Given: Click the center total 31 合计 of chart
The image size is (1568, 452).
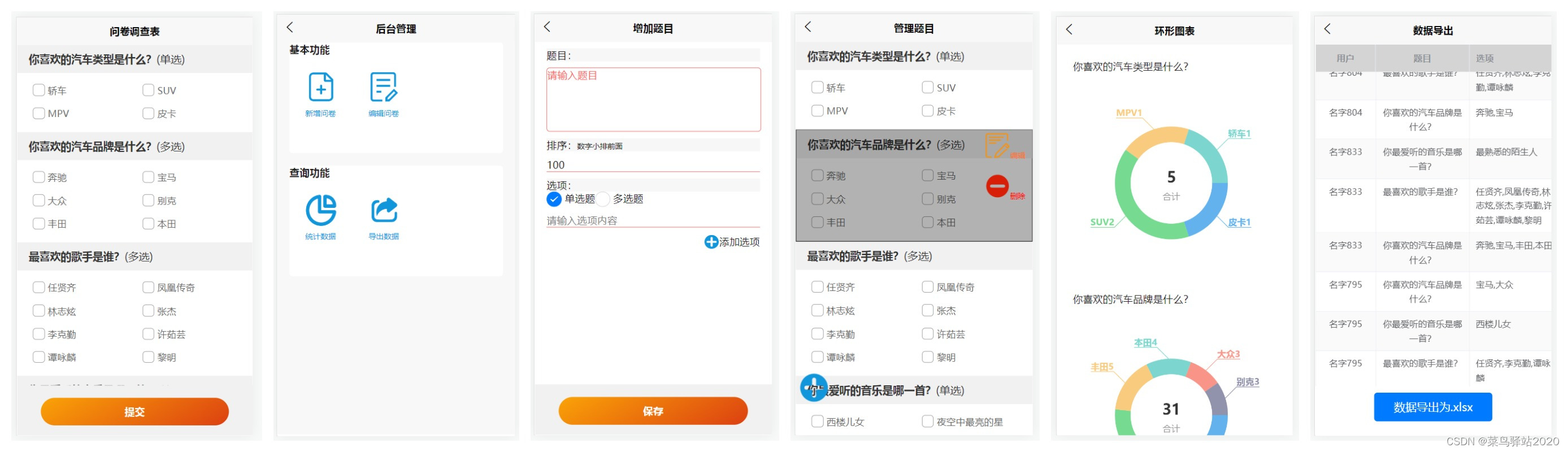Looking at the screenshot, I should pyautogui.click(x=1171, y=418).
